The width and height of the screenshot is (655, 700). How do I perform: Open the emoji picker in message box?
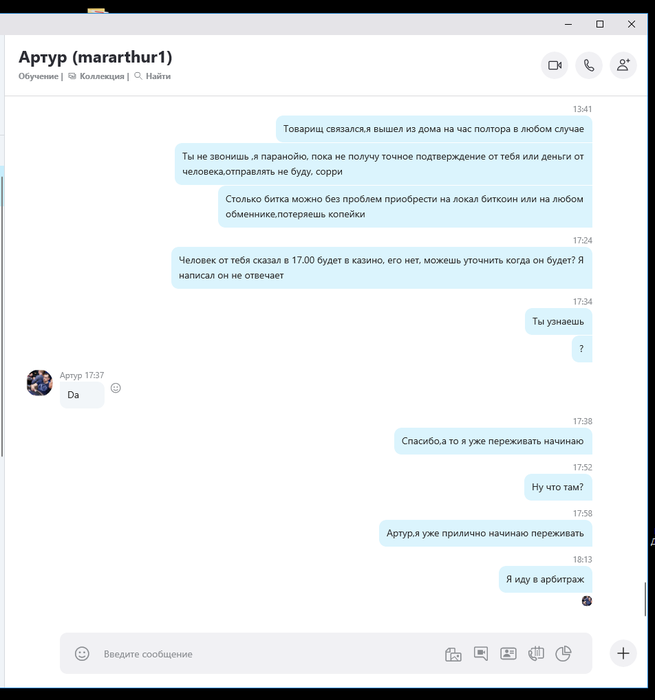coord(82,654)
